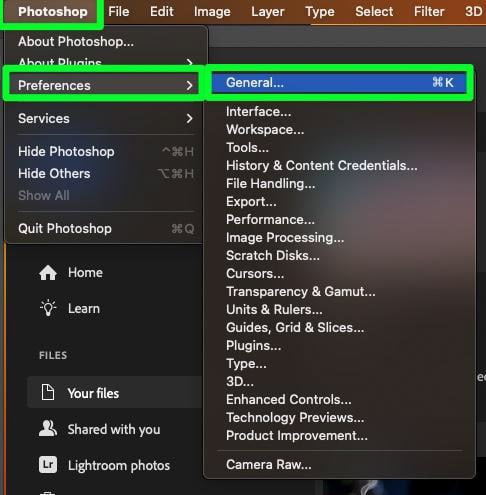This screenshot has height=495, width=486.
Task: Open Shared with you
Action: [x=115, y=429]
